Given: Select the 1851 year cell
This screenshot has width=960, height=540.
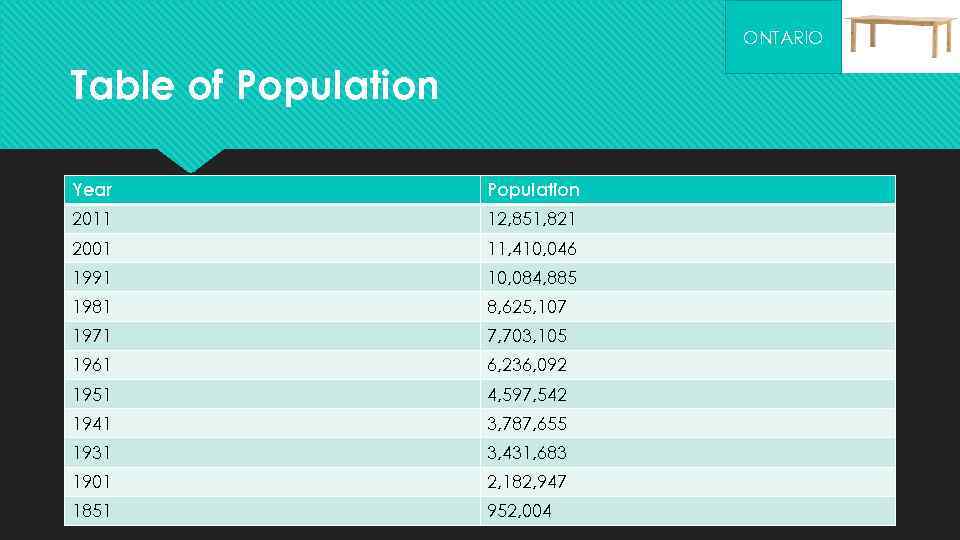Looking at the screenshot, I should [92, 511].
